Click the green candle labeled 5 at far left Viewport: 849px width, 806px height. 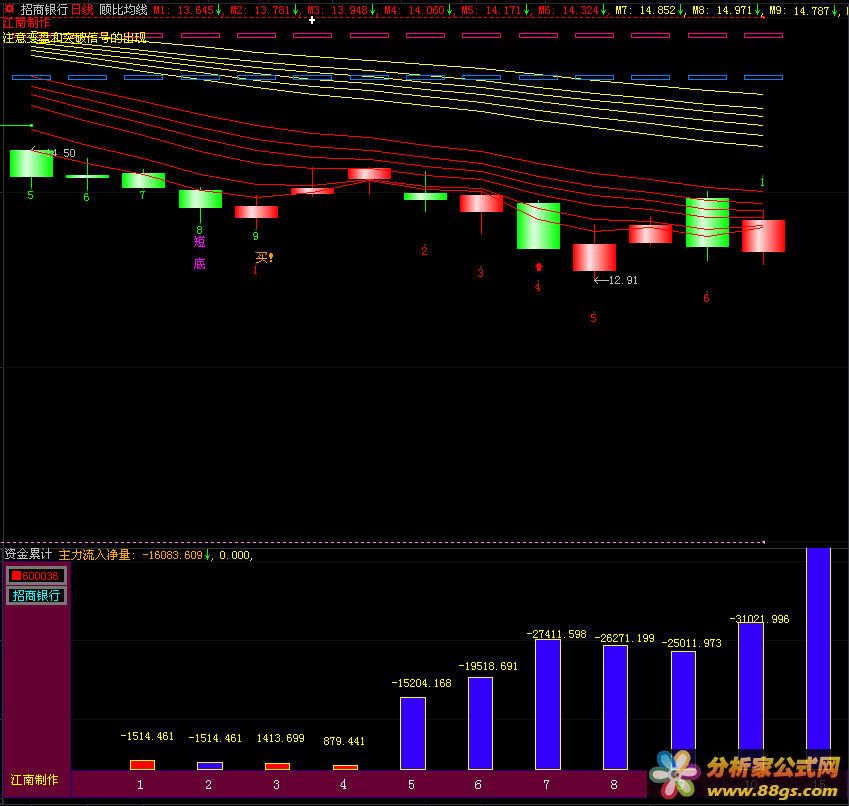(x=31, y=163)
